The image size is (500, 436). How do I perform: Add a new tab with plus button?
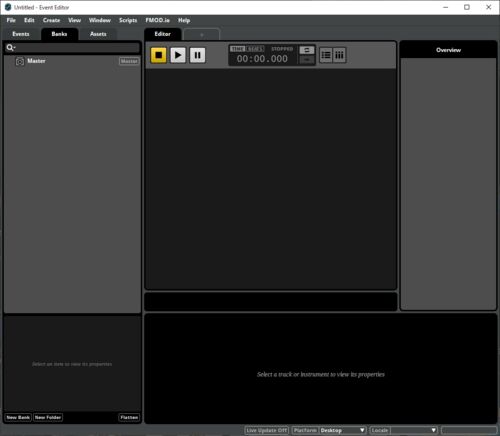[201, 35]
